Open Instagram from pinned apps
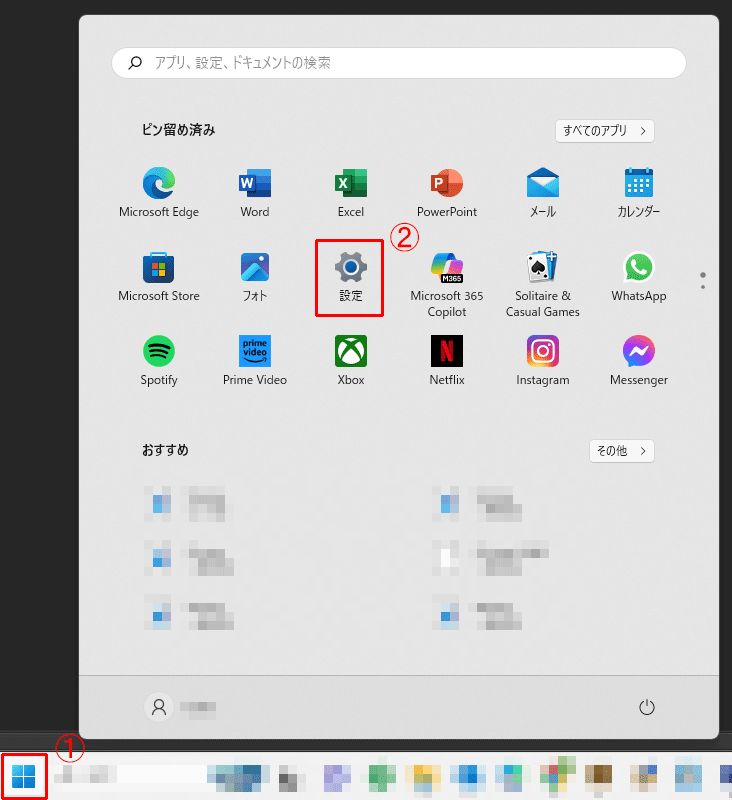This screenshot has width=732, height=800. 542,361
